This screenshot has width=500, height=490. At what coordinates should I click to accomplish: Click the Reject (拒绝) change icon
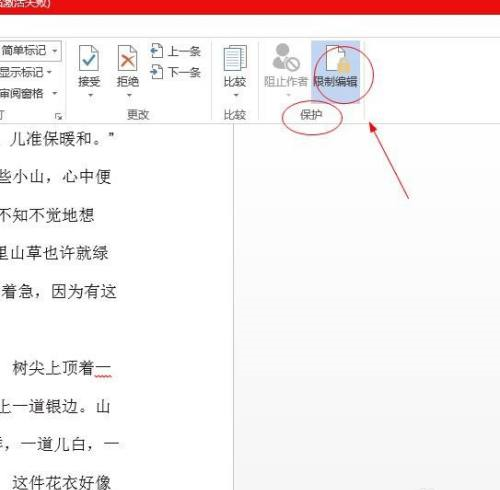127,58
